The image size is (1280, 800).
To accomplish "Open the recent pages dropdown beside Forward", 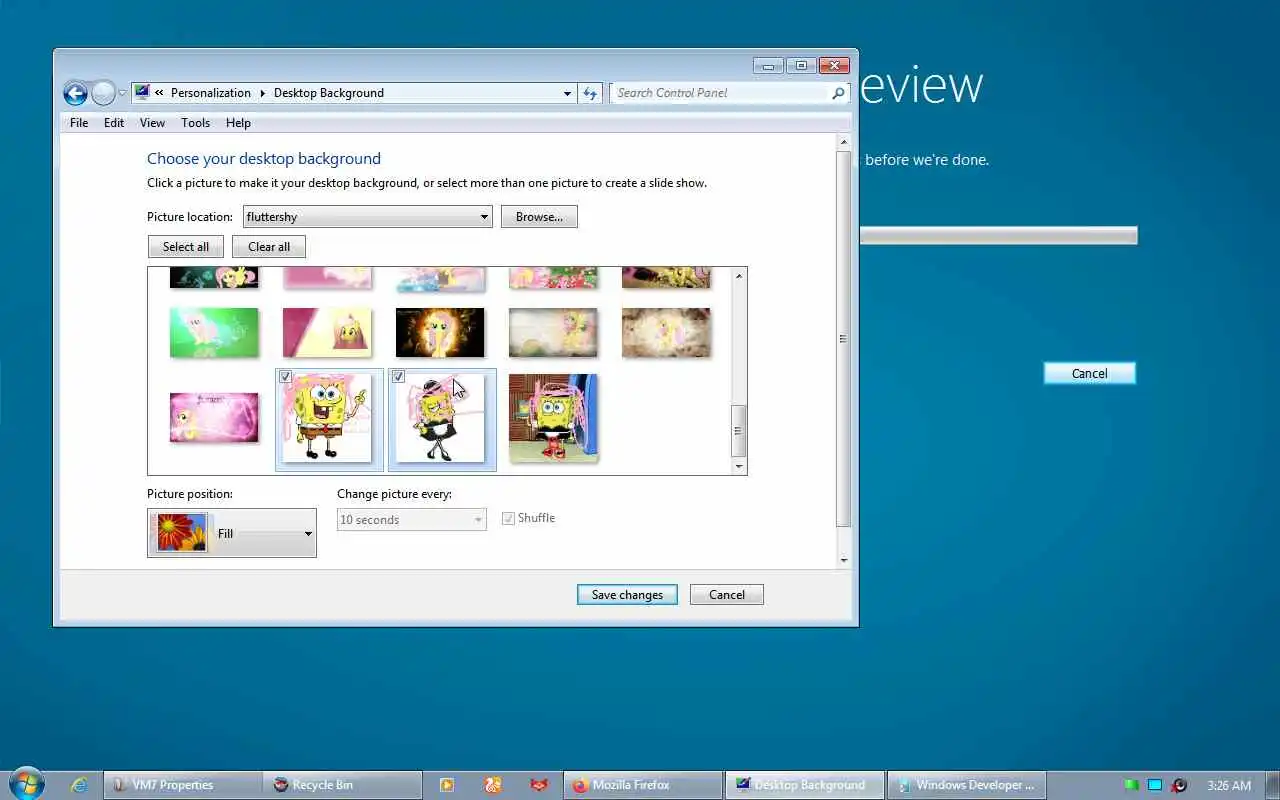I will (x=122, y=93).
